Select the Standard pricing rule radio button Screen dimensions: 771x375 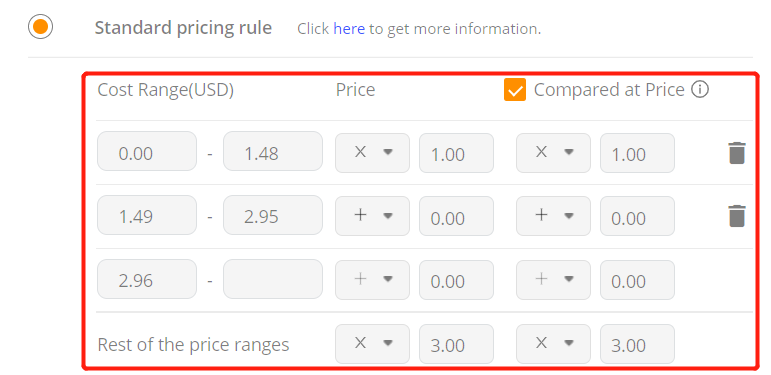pos(40,27)
